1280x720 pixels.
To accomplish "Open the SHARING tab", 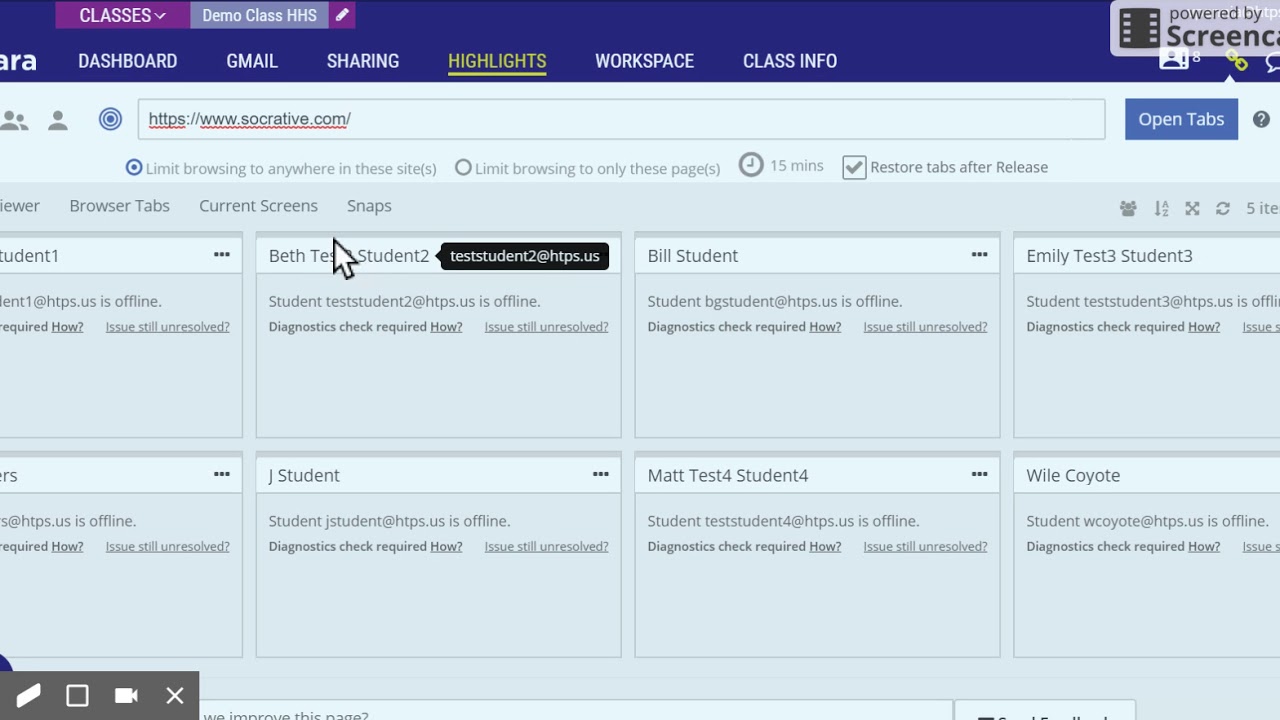I will (363, 61).
